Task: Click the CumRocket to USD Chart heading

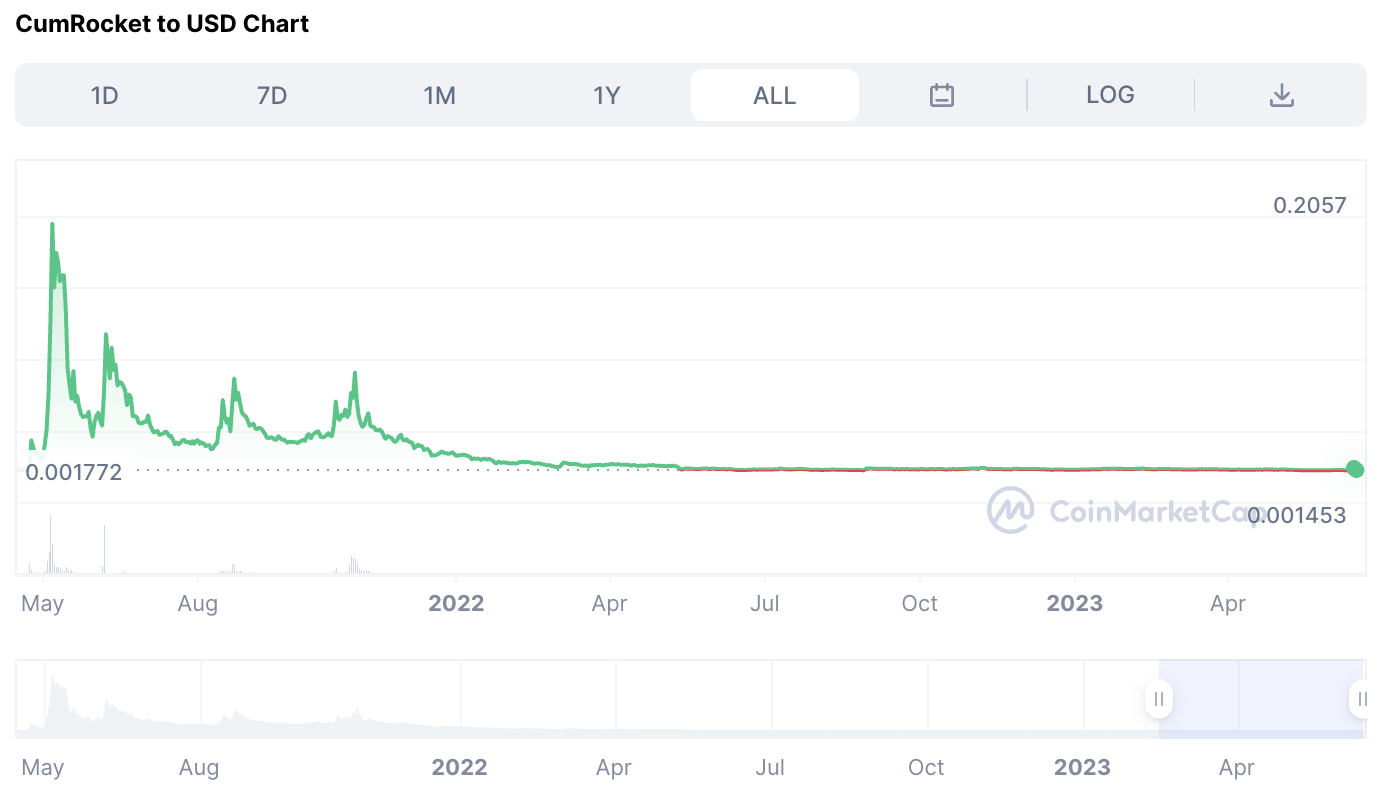Action: point(162,24)
